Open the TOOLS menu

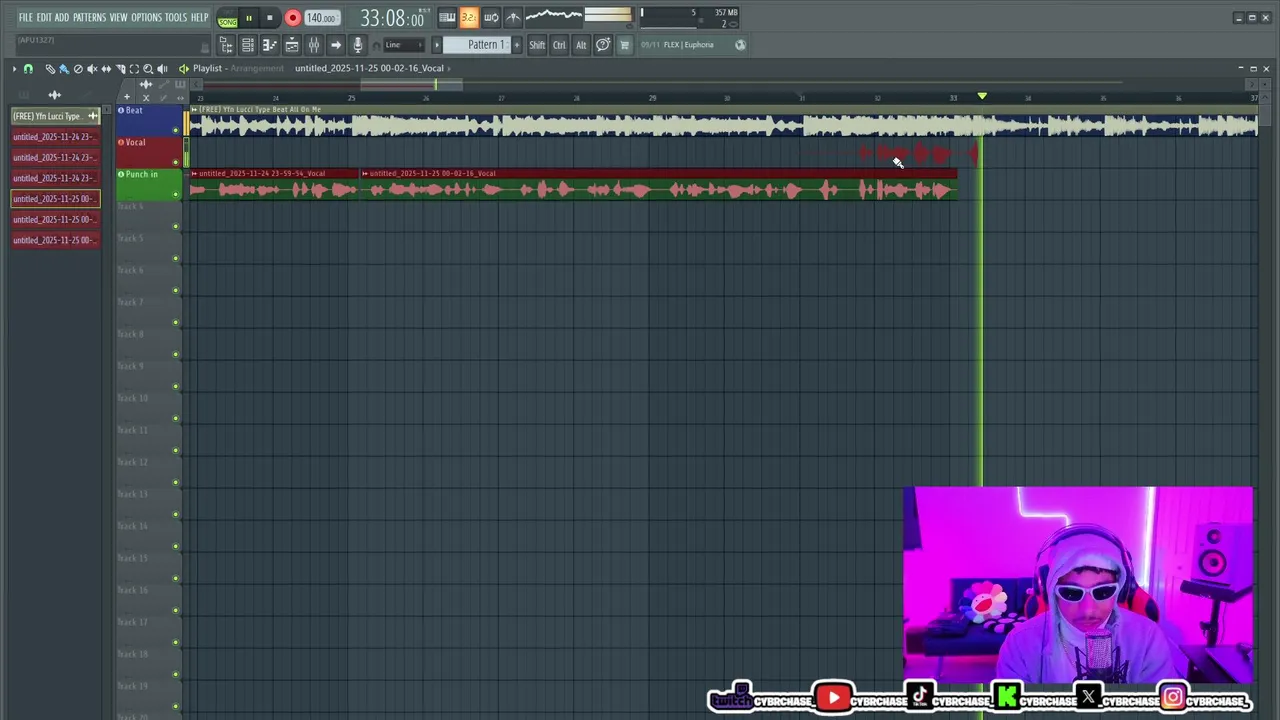pyautogui.click(x=176, y=18)
